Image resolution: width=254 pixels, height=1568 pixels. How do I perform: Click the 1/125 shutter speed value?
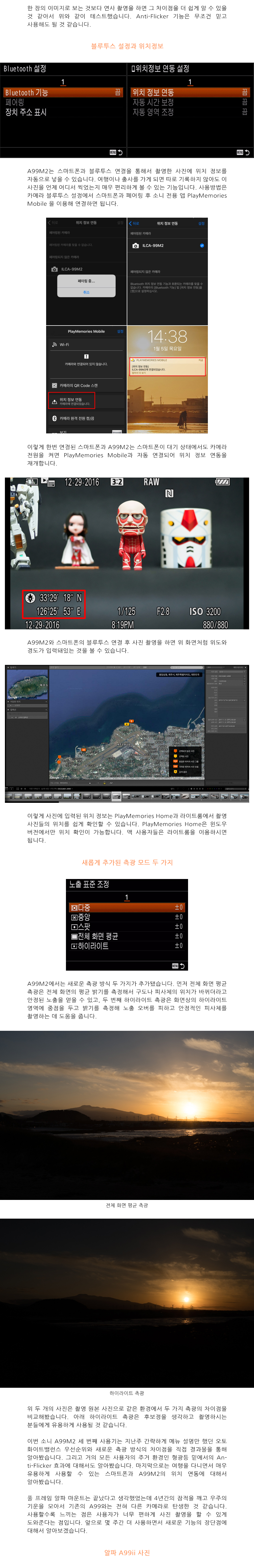click(x=127, y=611)
